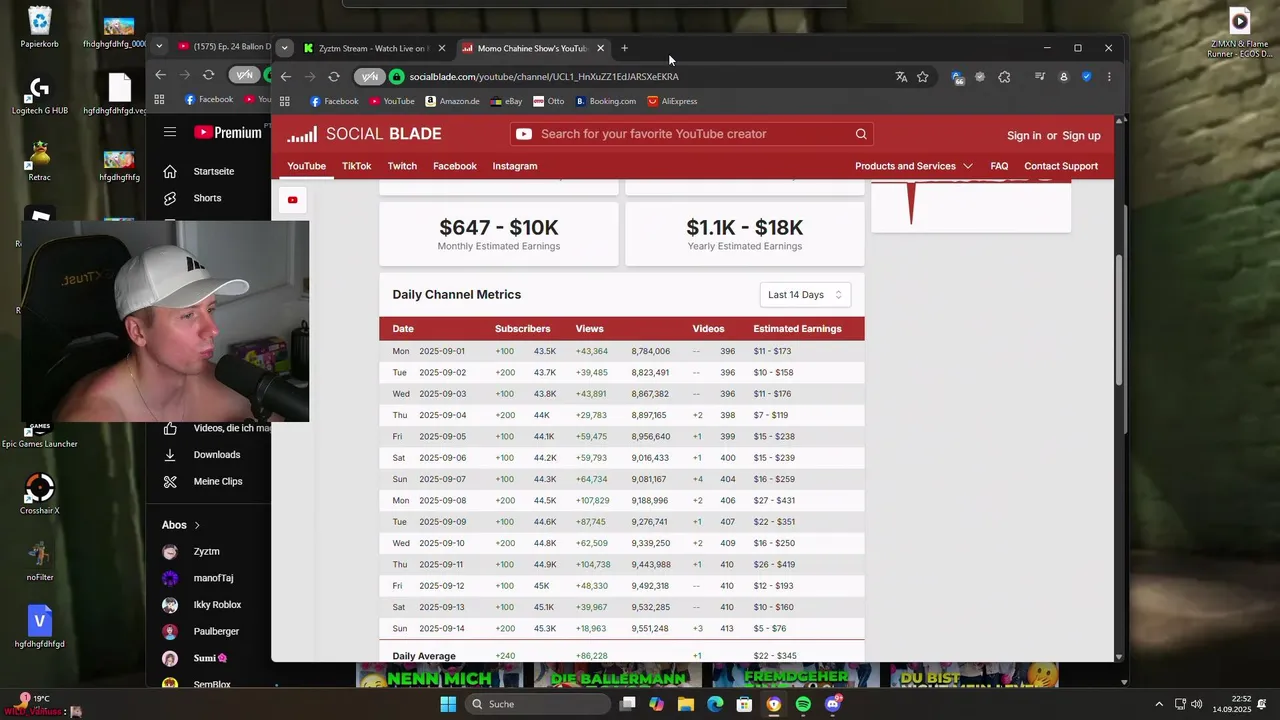The width and height of the screenshot is (1280, 720).
Task: Click the Sign up link
Action: [1081, 136]
